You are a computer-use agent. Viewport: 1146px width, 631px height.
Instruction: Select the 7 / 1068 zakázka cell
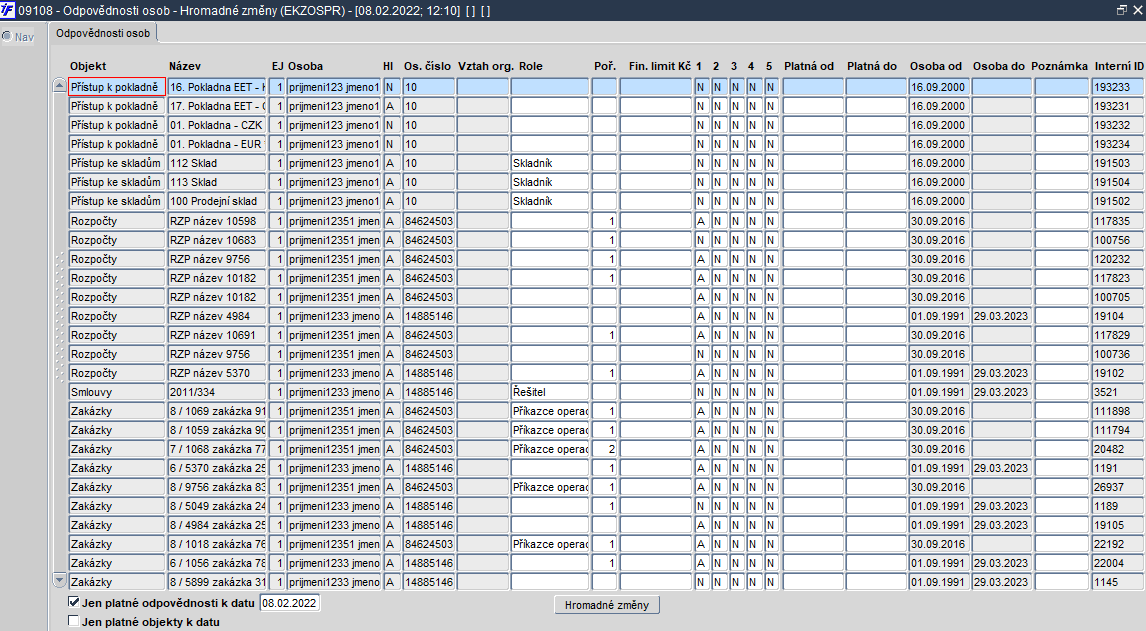(x=217, y=449)
